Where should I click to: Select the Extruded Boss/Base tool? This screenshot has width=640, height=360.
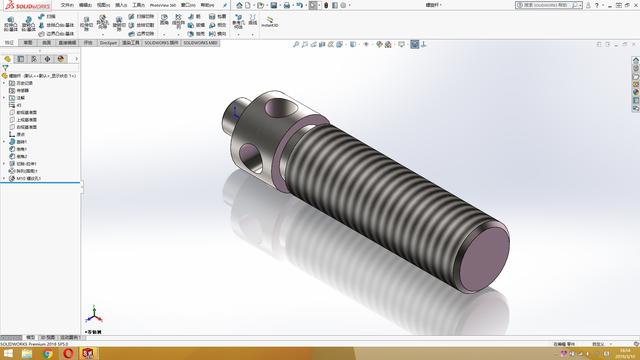(x=11, y=24)
